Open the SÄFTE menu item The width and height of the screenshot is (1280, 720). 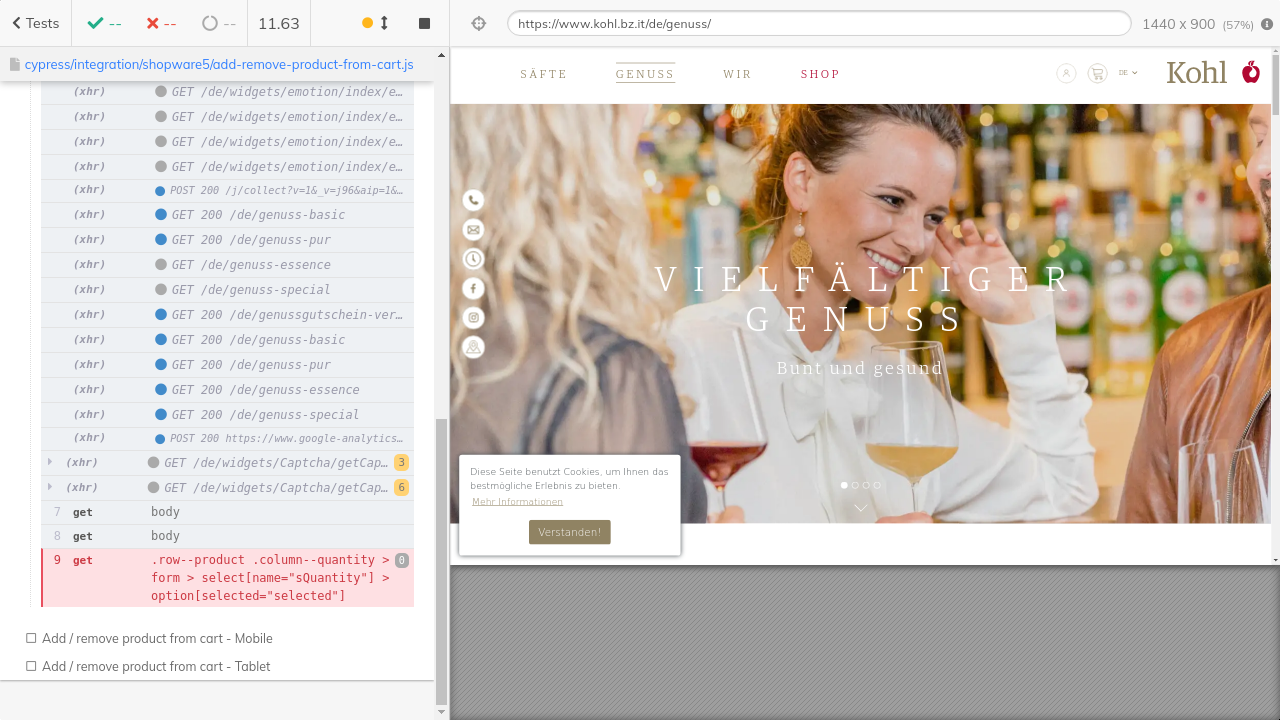pyautogui.click(x=543, y=74)
